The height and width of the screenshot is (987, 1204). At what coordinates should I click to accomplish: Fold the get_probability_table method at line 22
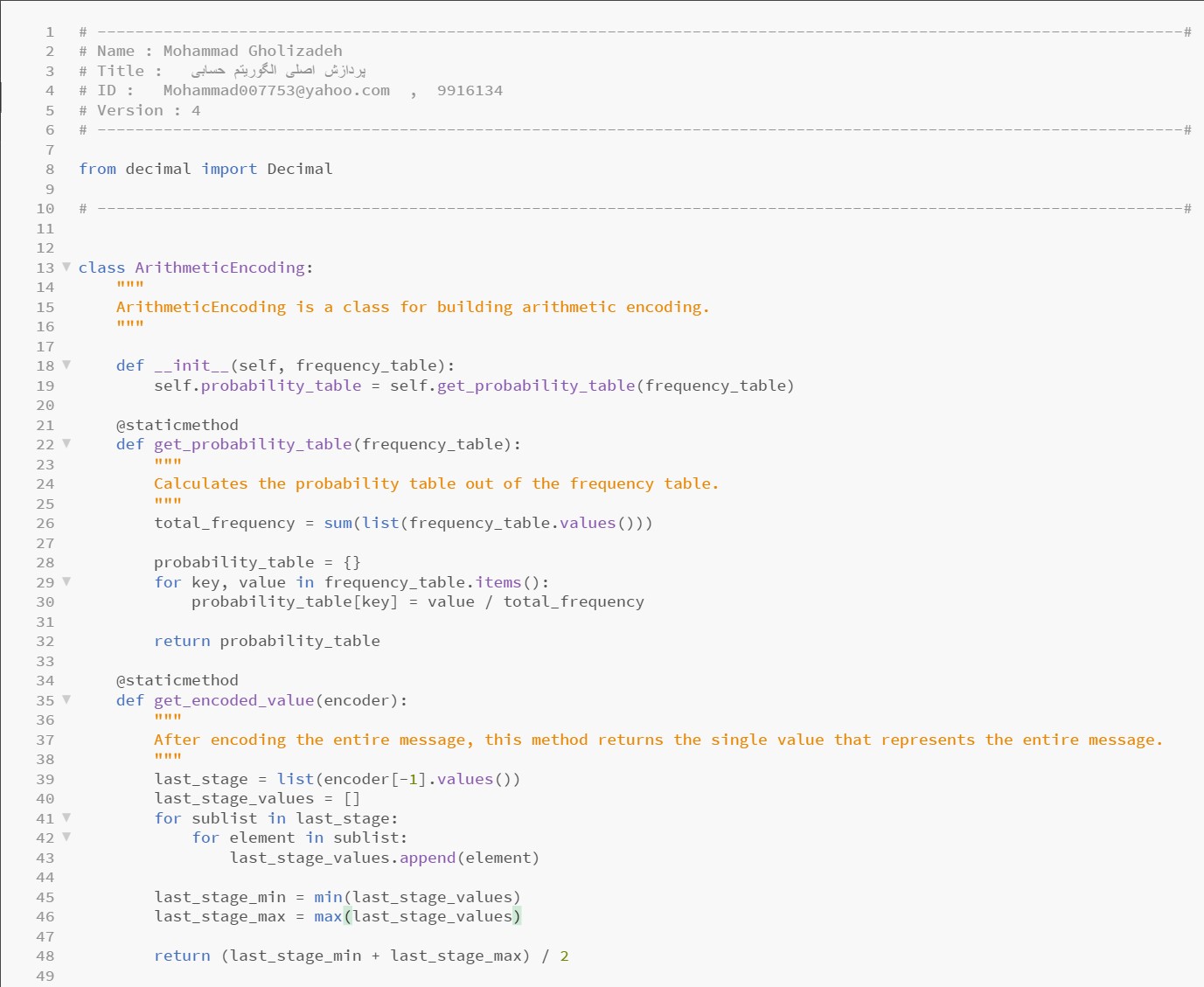[x=66, y=443]
